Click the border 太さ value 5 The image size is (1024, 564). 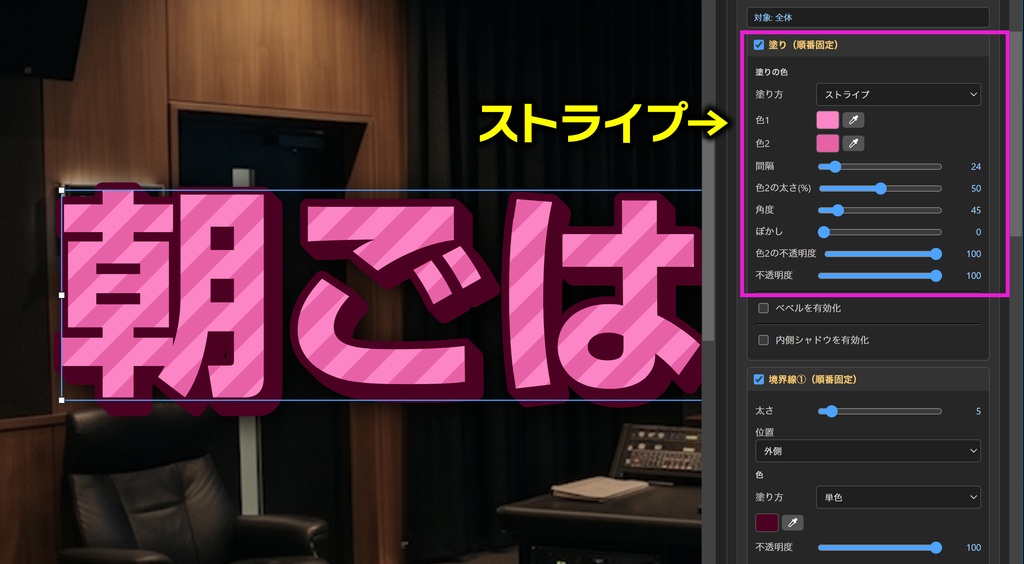point(978,411)
